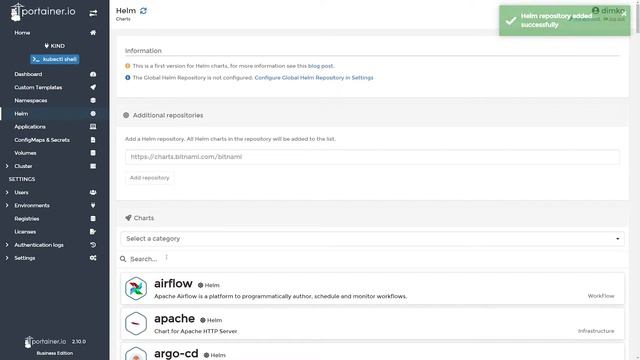
Task: Open Dashboard in the sidebar
Action: click(28, 74)
